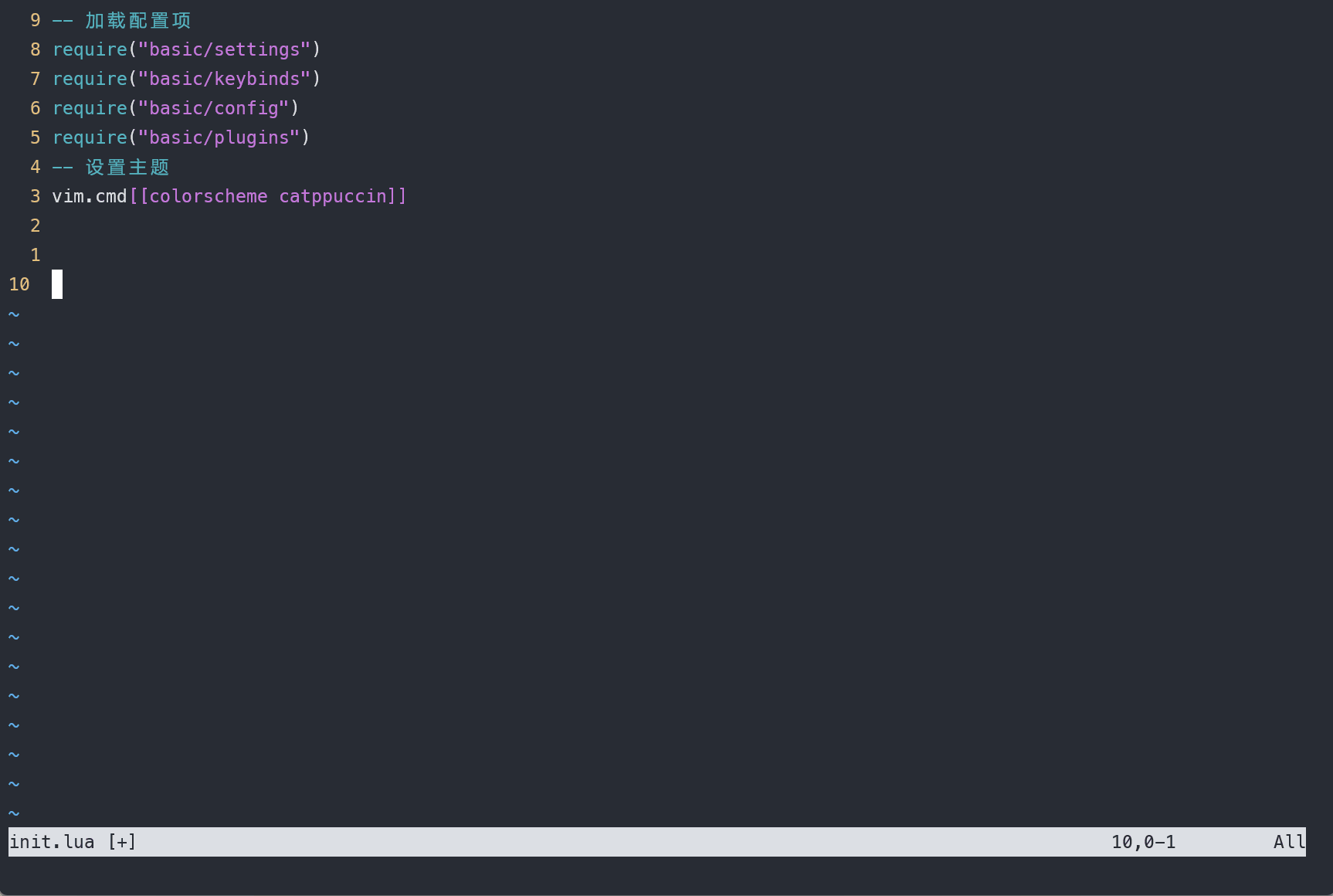Click the "basic/config" string
This screenshot has width=1333, height=896.
[213, 108]
